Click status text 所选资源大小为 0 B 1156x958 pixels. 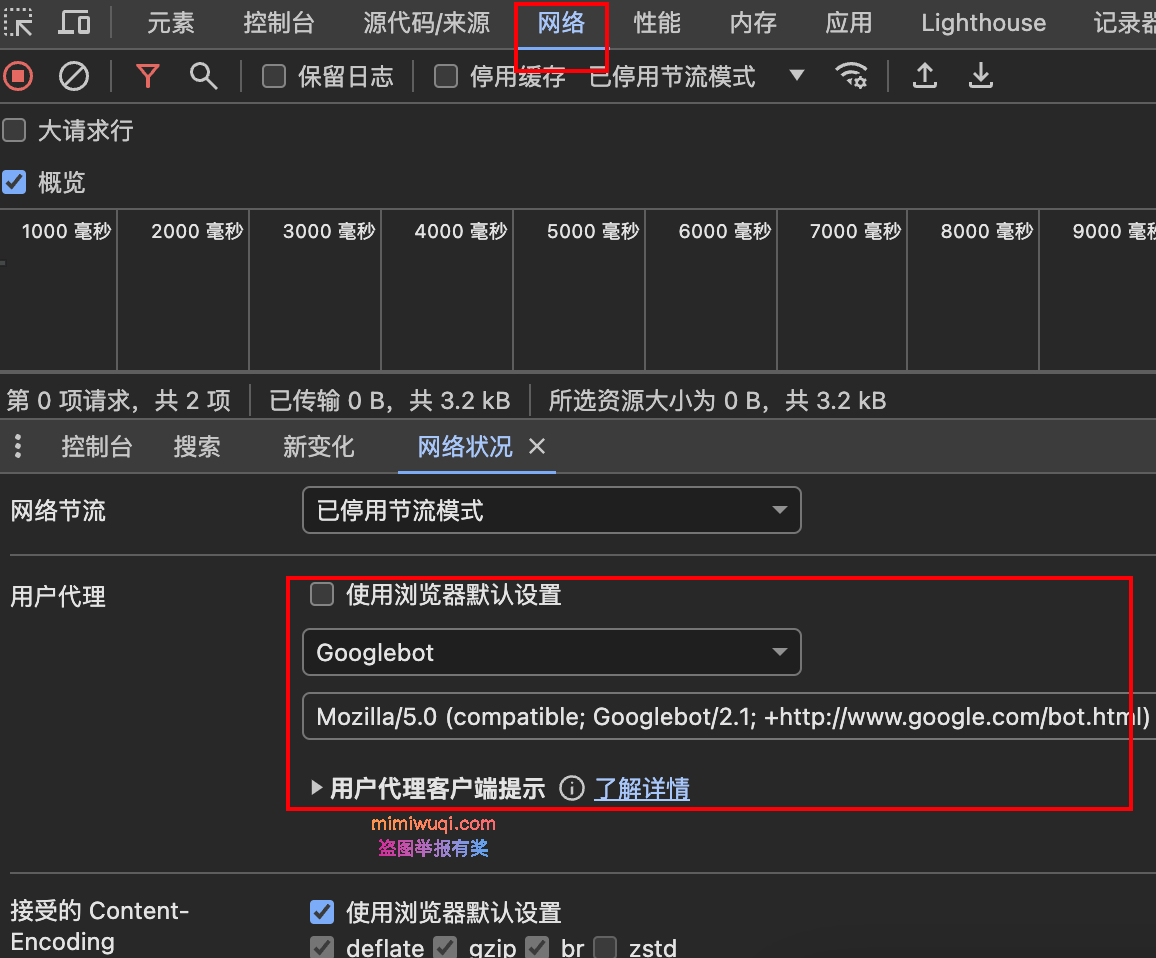pos(655,400)
